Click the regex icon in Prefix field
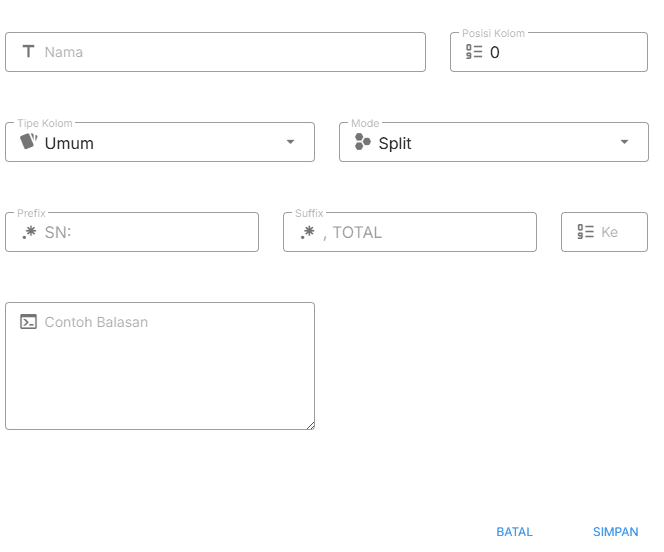 [29, 232]
